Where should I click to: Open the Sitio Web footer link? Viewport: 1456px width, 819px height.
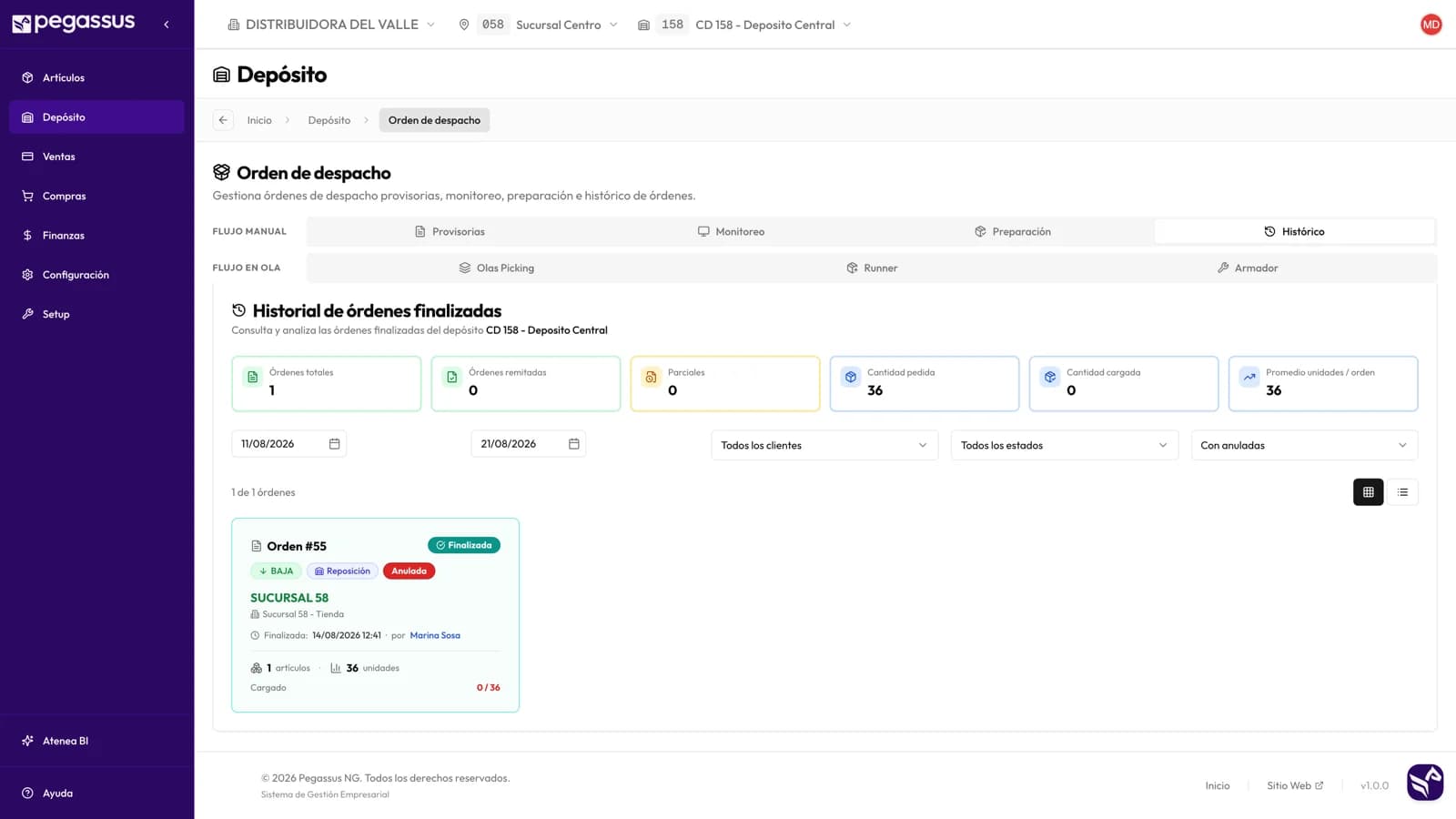click(x=1295, y=785)
